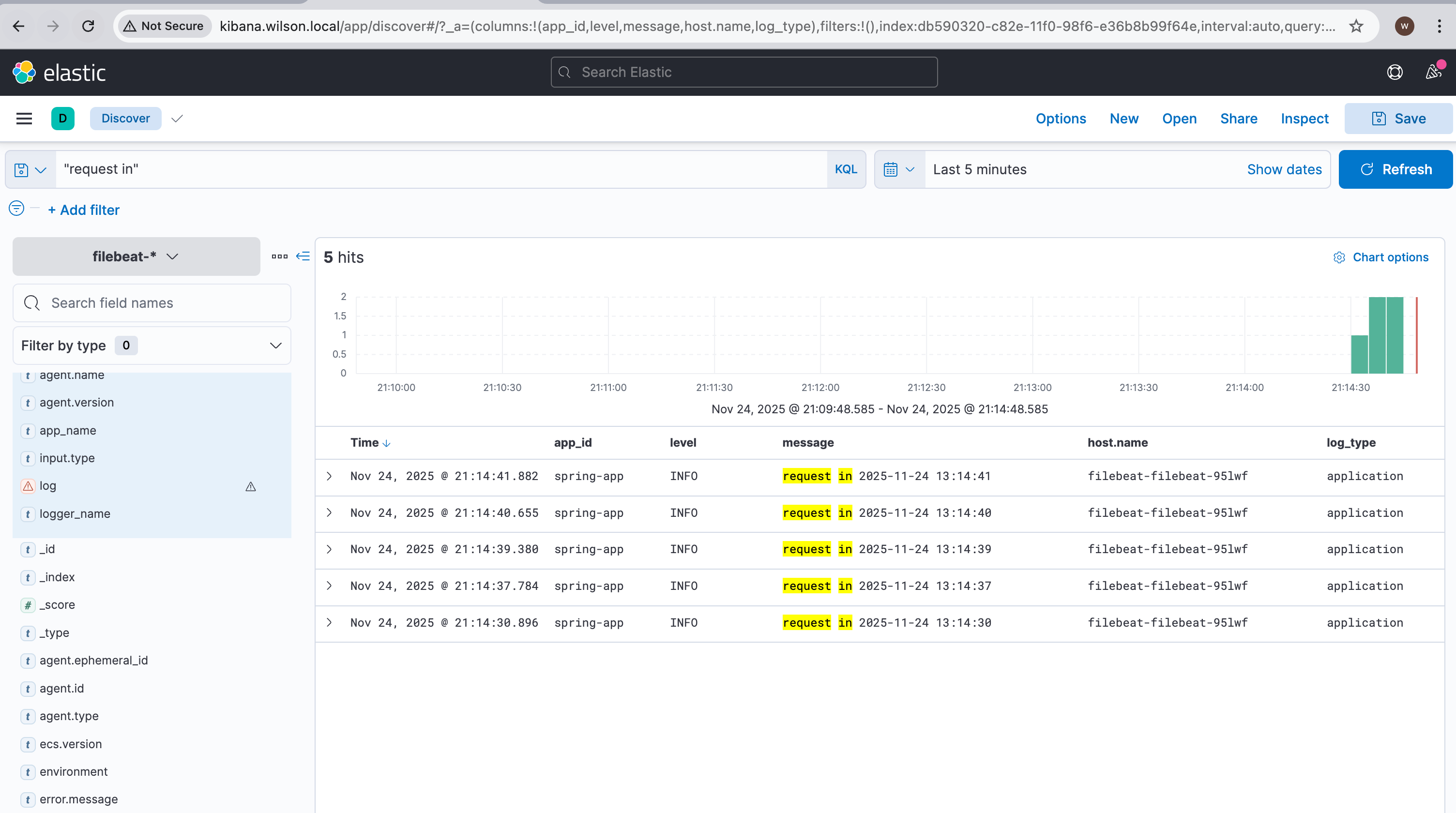Open the calendar quick date menu
The height and width of the screenshot is (813, 1456).
[x=899, y=169]
